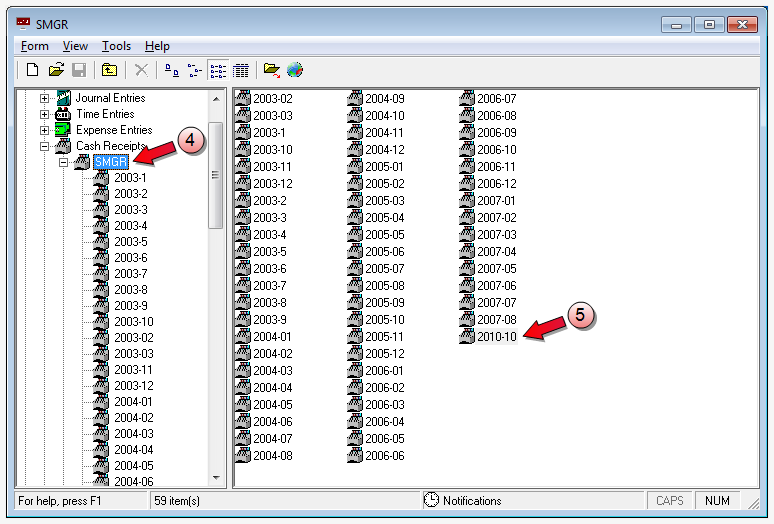Click the tree vertical scrollbar thumb
The width and height of the screenshot is (774, 524).
point(215,175)
